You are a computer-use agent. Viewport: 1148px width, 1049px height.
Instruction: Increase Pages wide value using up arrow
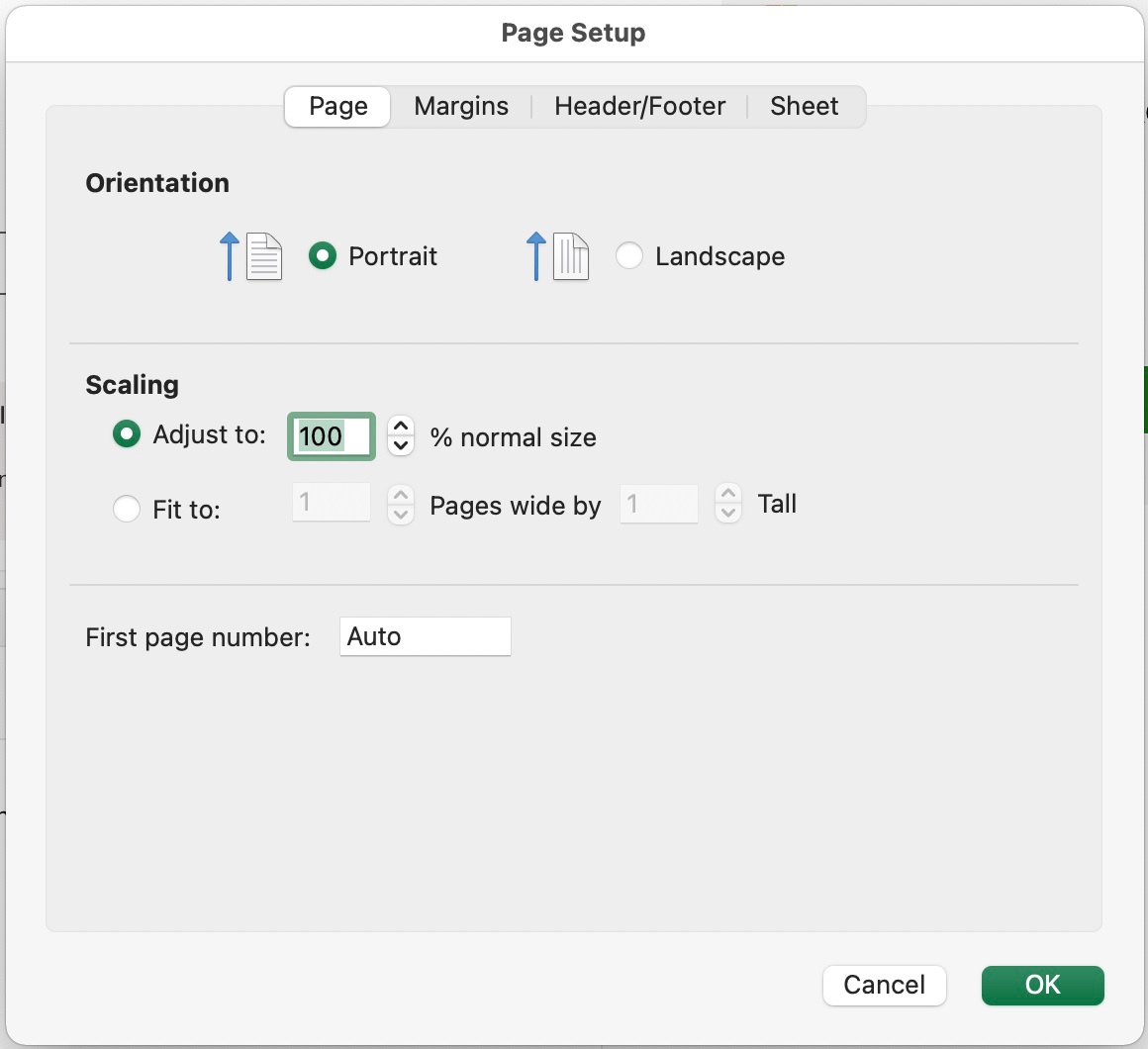(401, 495)
